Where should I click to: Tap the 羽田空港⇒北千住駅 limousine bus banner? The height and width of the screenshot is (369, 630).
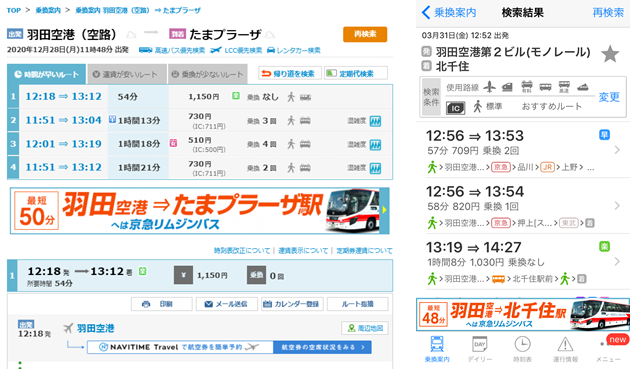coord(523,314)
